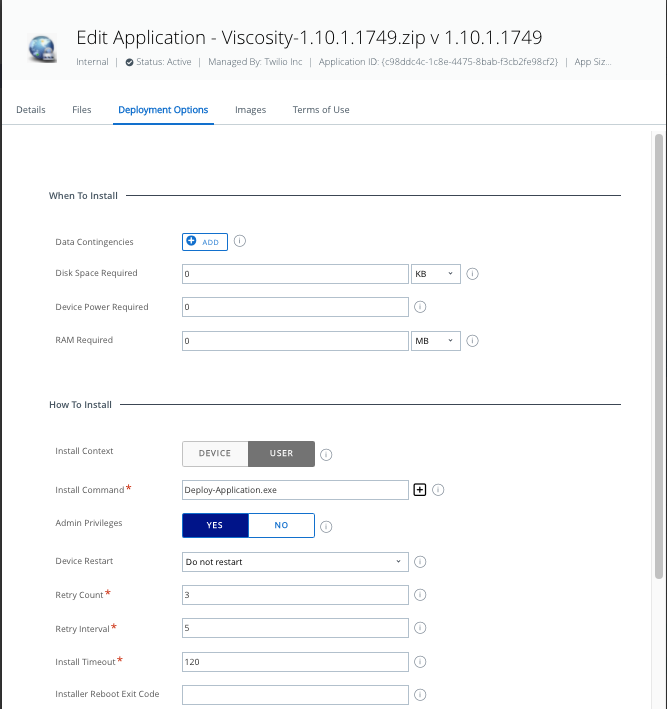This screenshot has width=667, height=709.
Task: Click the 'Managed By: Twilio Inc' text
Action: 255,62
